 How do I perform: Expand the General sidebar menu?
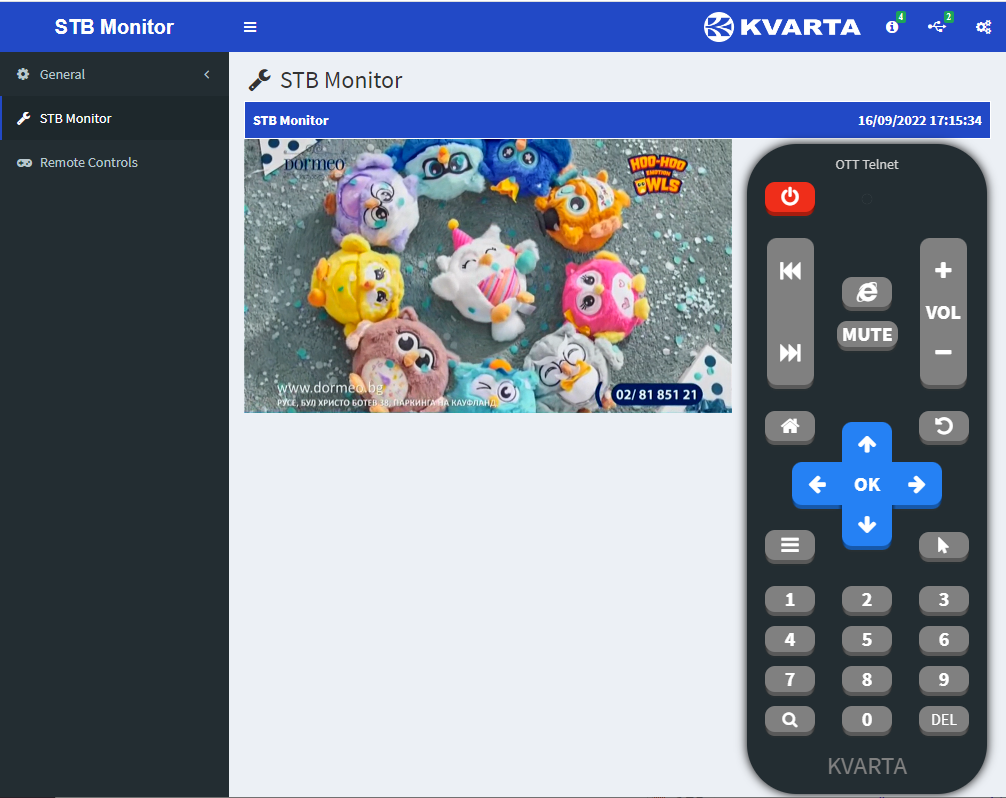[114, 74]
